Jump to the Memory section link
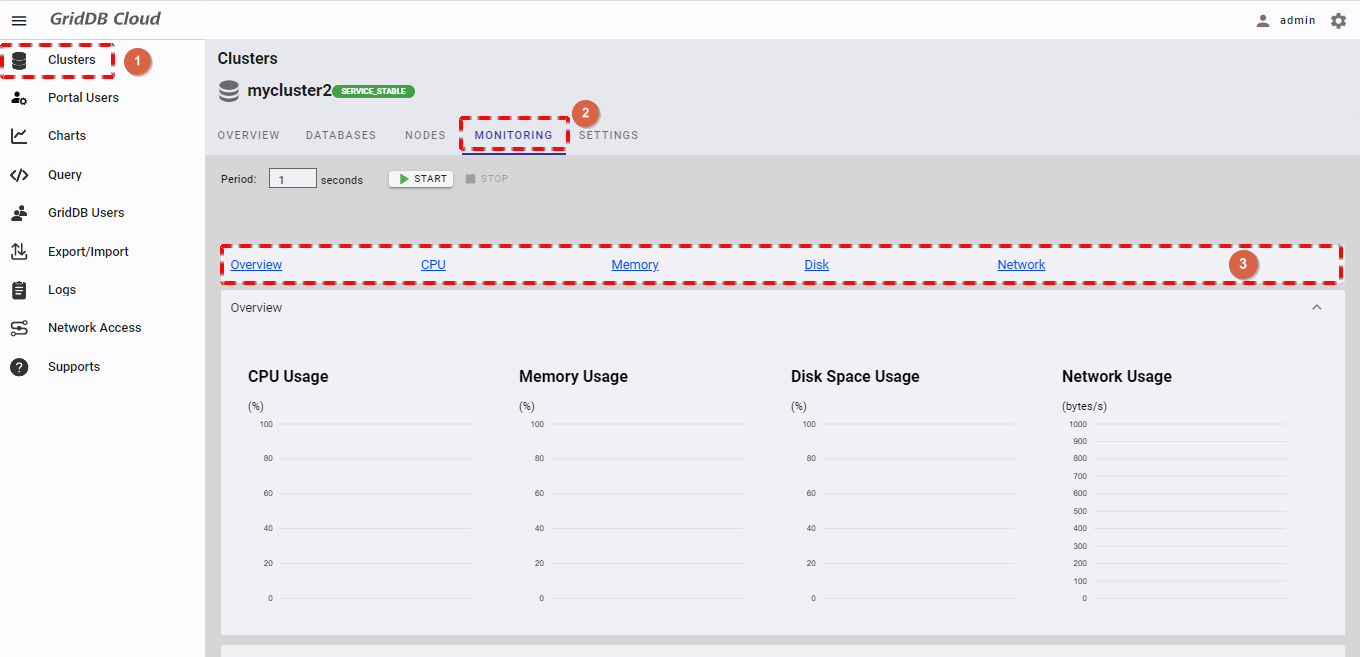Viewport: 1360px width, 657px height. pyautogui.click(x=635, y=265)
